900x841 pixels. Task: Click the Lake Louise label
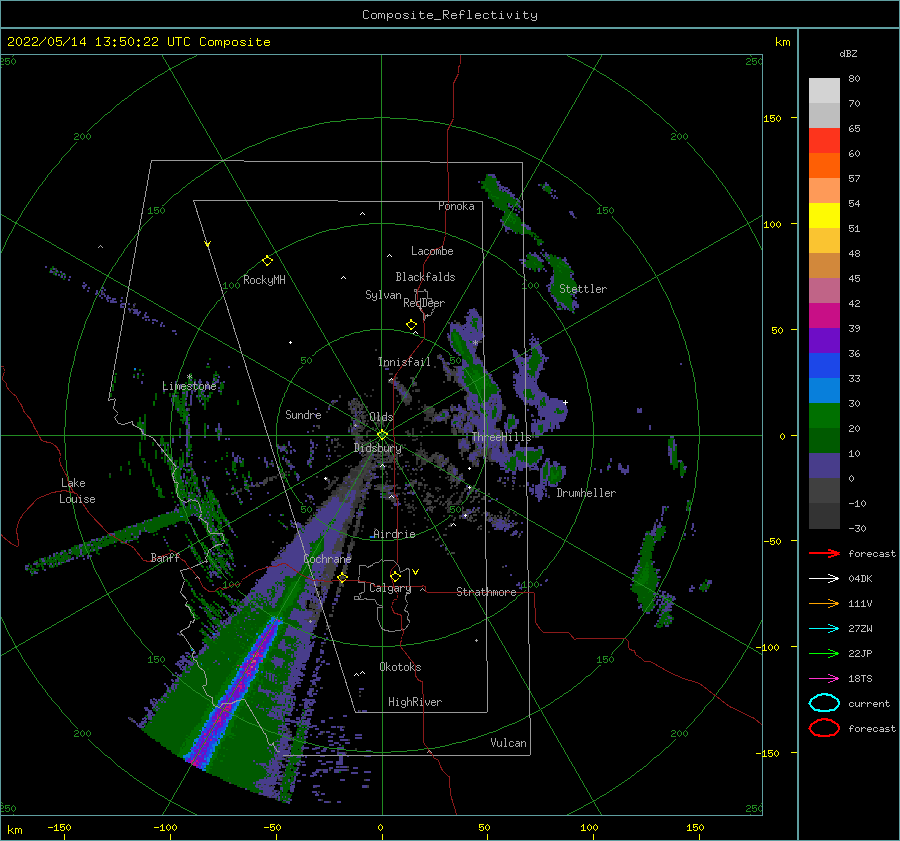click(x=77, y=491)
